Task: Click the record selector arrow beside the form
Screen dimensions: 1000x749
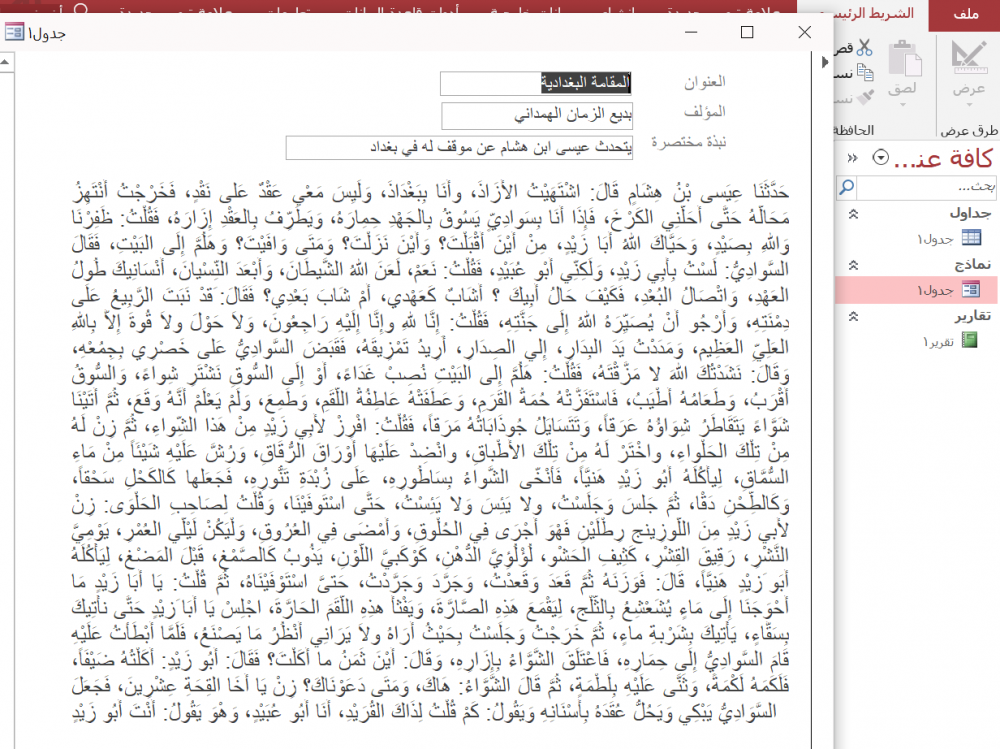Action: pyautogui.click(x=825, y=62)
